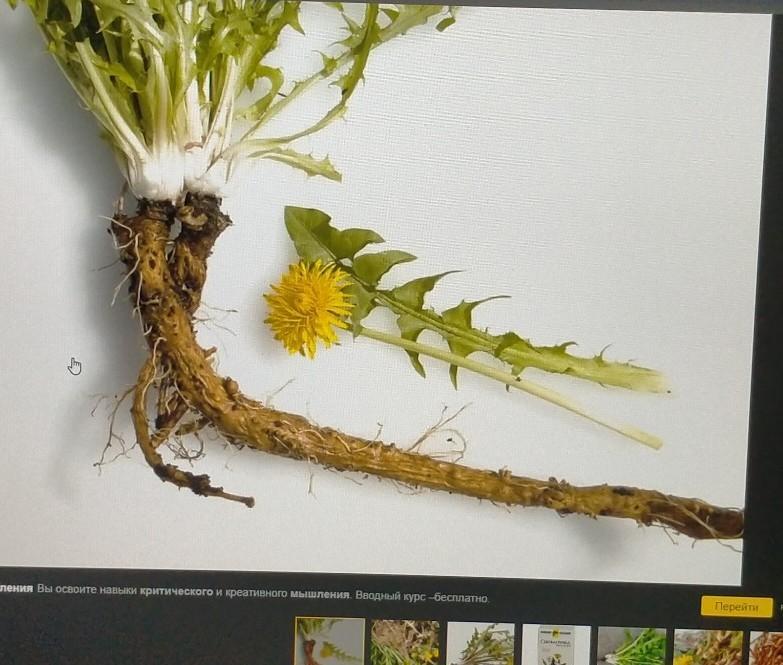Open the last thumbnail with reddish roots
This screenshot has width=783, height=665.
tap(766, 649)
